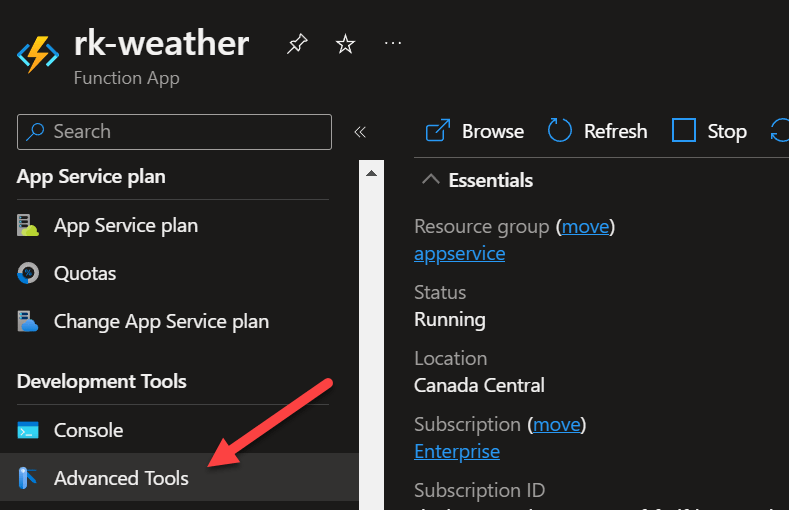Mark rk-weather as favorite with star
The image size is (789, 510).
pos(345,44)
